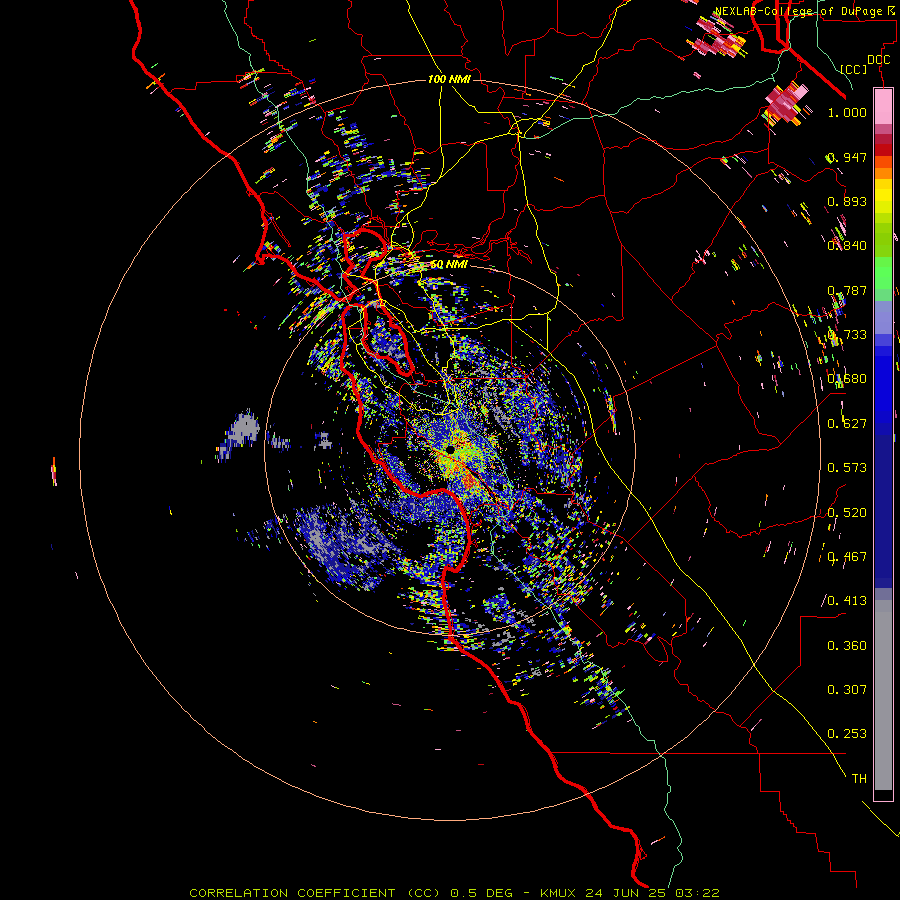Click the 0.520 legend value
900x900 pixels.
click(x=847, y=513)
